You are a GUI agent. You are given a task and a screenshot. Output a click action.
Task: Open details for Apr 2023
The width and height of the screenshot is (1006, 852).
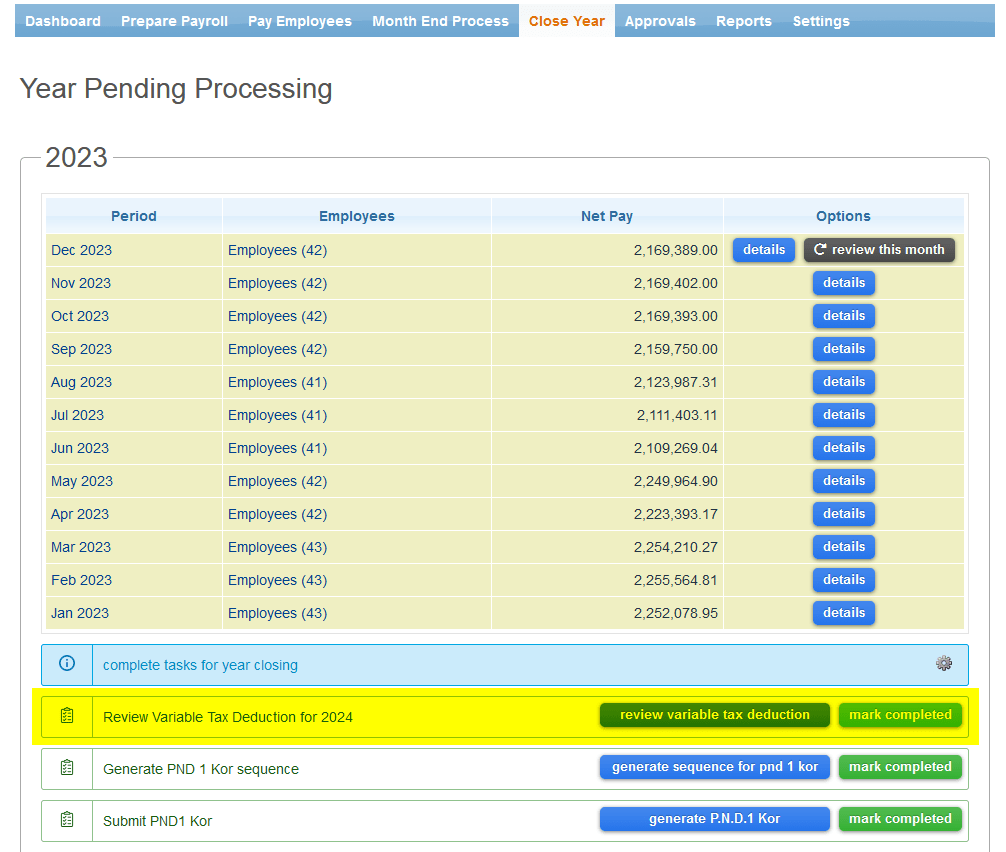(x=844, y=514)
